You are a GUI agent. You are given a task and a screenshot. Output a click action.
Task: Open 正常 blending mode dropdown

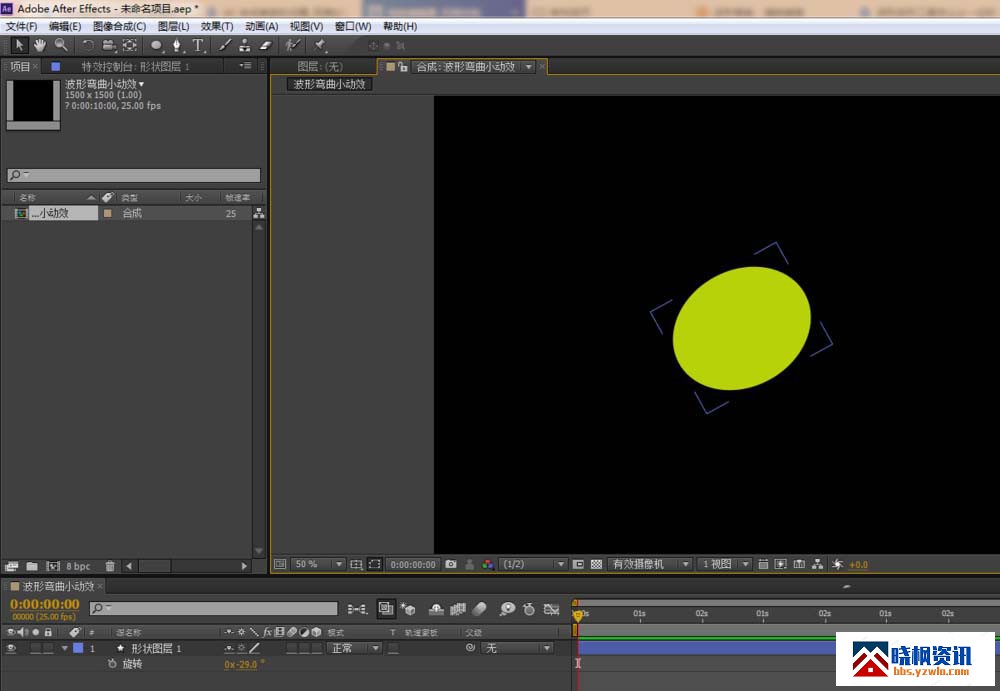point(354,648)
